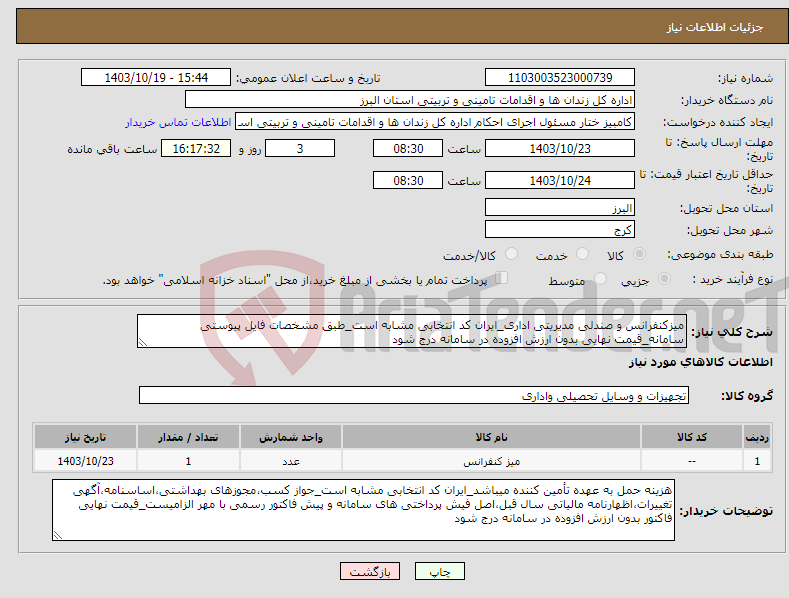Screen dimensions: 789x598
Task: Click the شماره نیاز label
Action: (745, 79)
